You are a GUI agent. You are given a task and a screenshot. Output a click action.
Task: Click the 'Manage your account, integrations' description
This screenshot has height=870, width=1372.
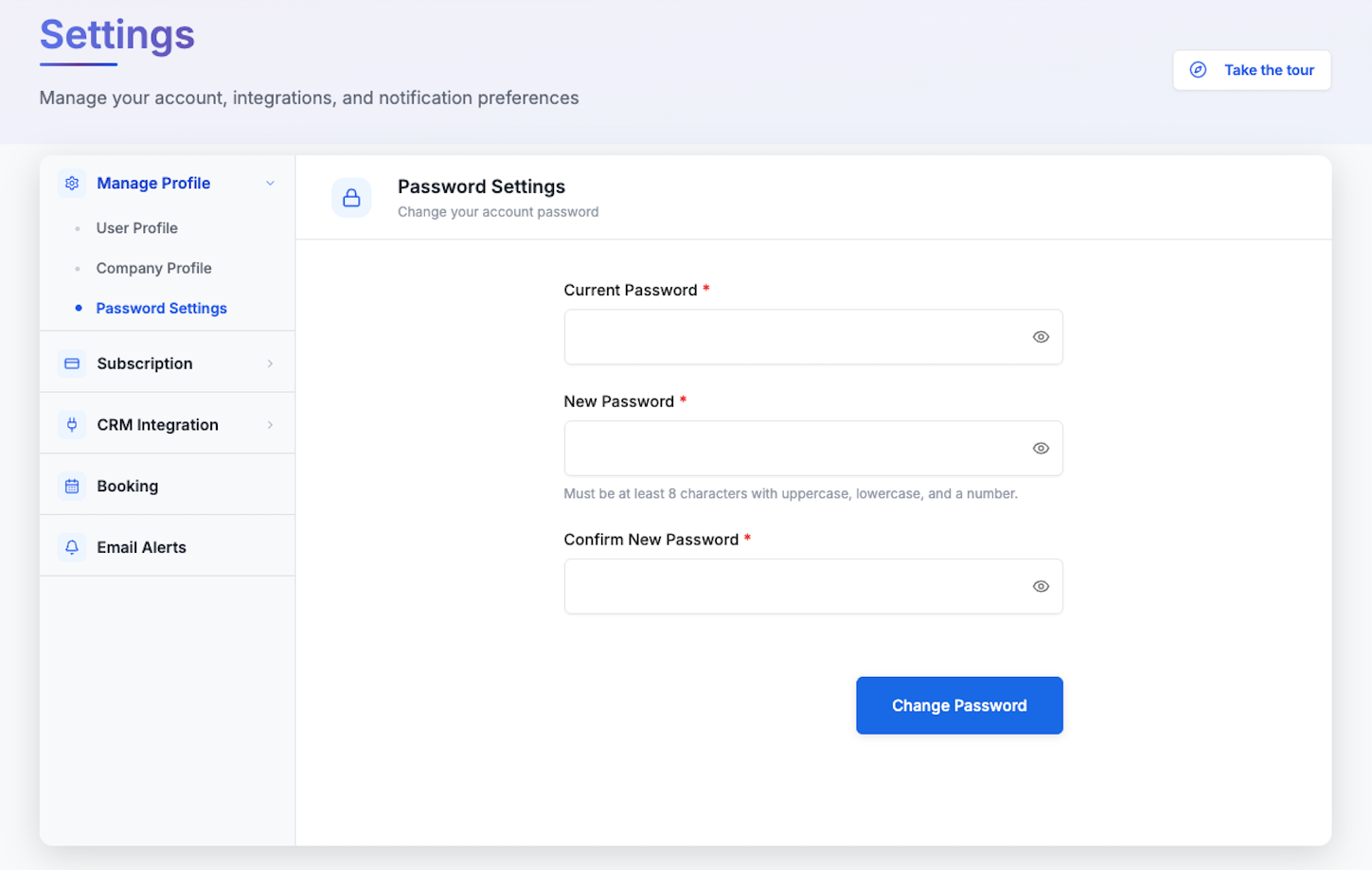[309, 98]
